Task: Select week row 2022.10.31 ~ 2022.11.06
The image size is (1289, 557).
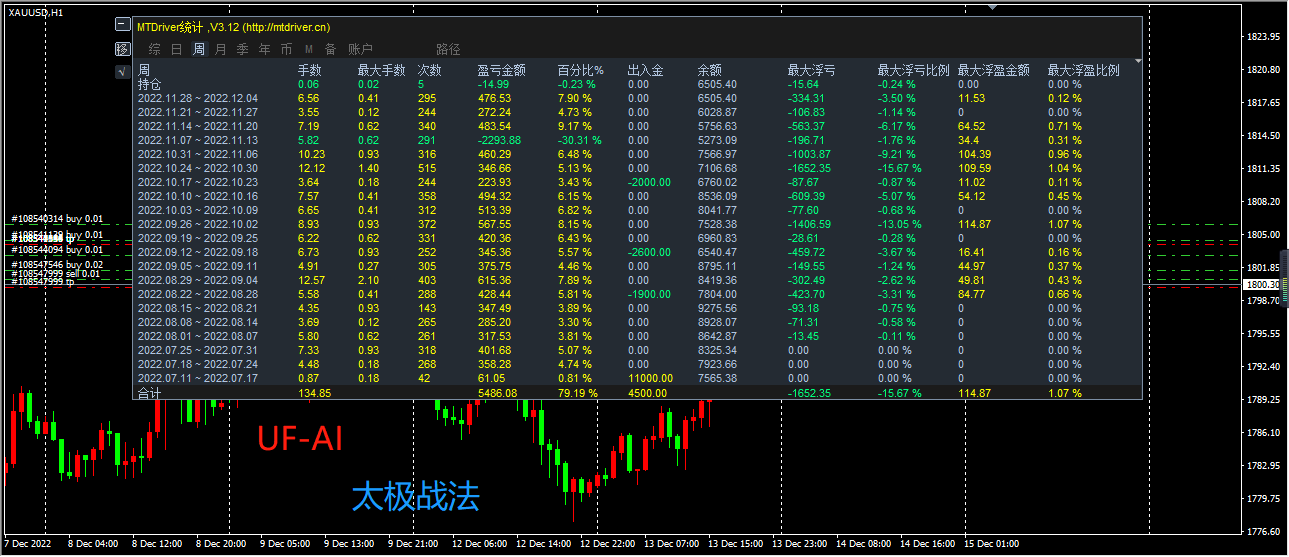Action: coord(197,154)
